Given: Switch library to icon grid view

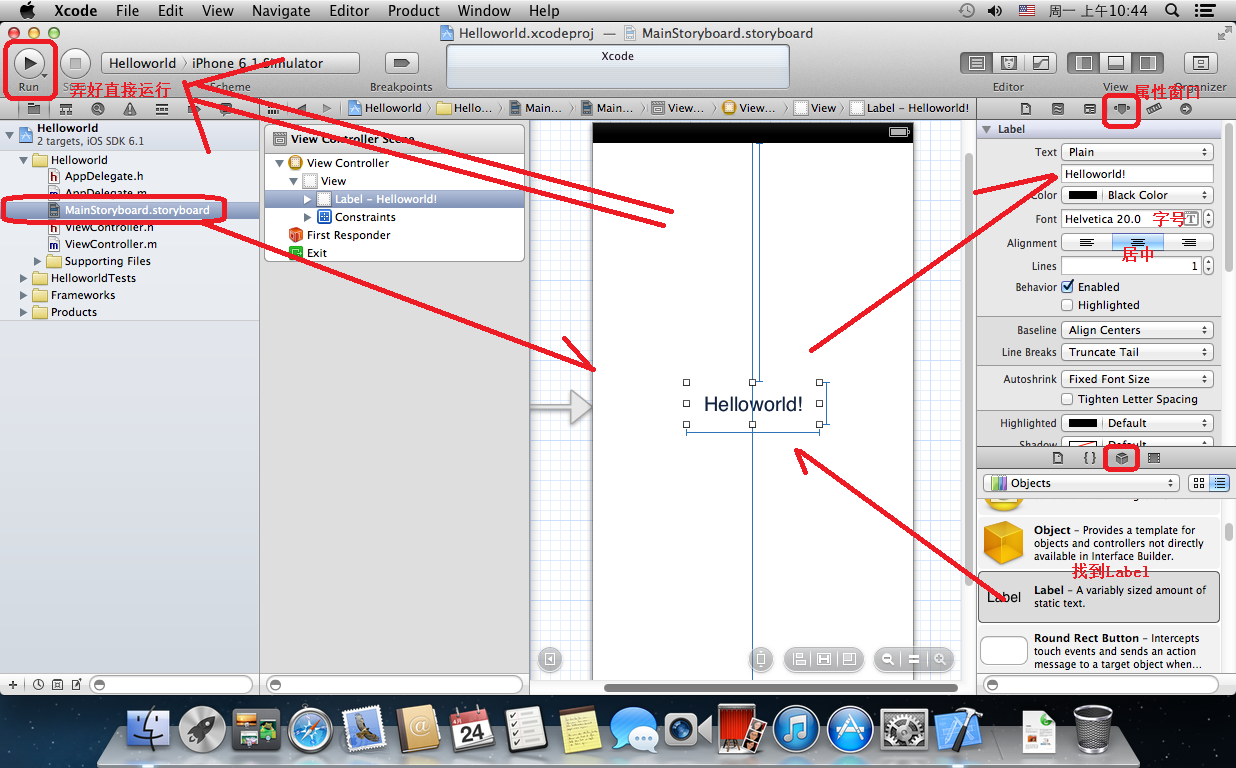Looking at the screenshot, I should pyautogui.click(x=1199, y=483).
